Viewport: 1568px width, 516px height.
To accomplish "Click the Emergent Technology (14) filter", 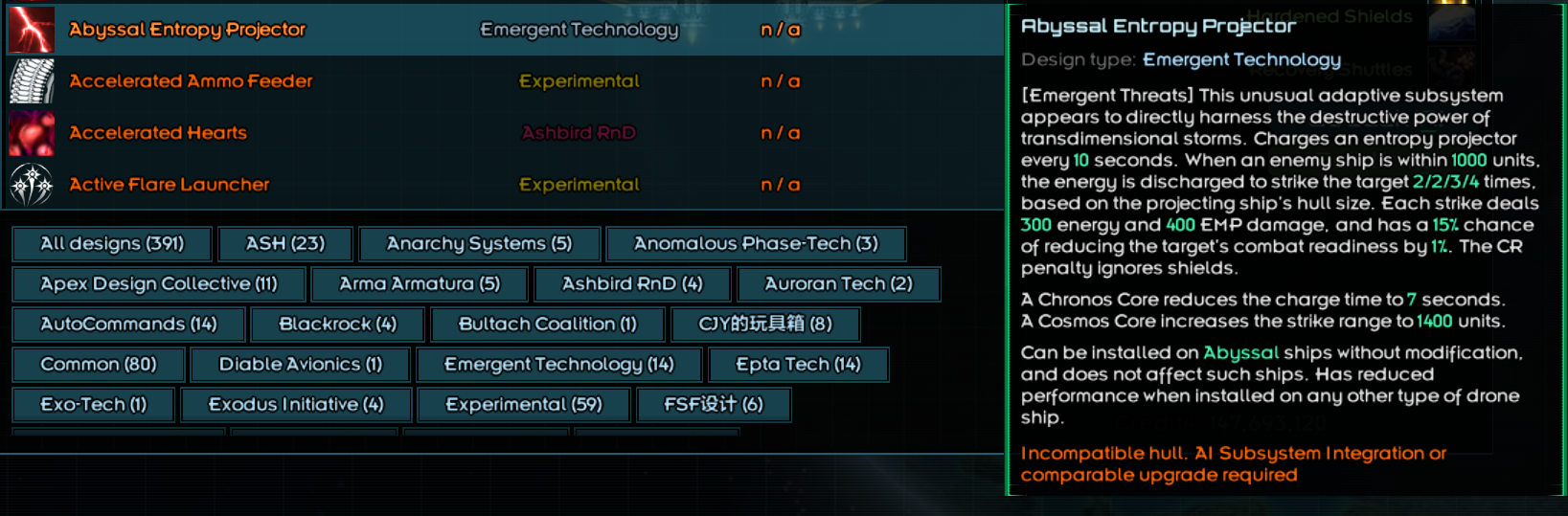I will (x=559, y=365).
